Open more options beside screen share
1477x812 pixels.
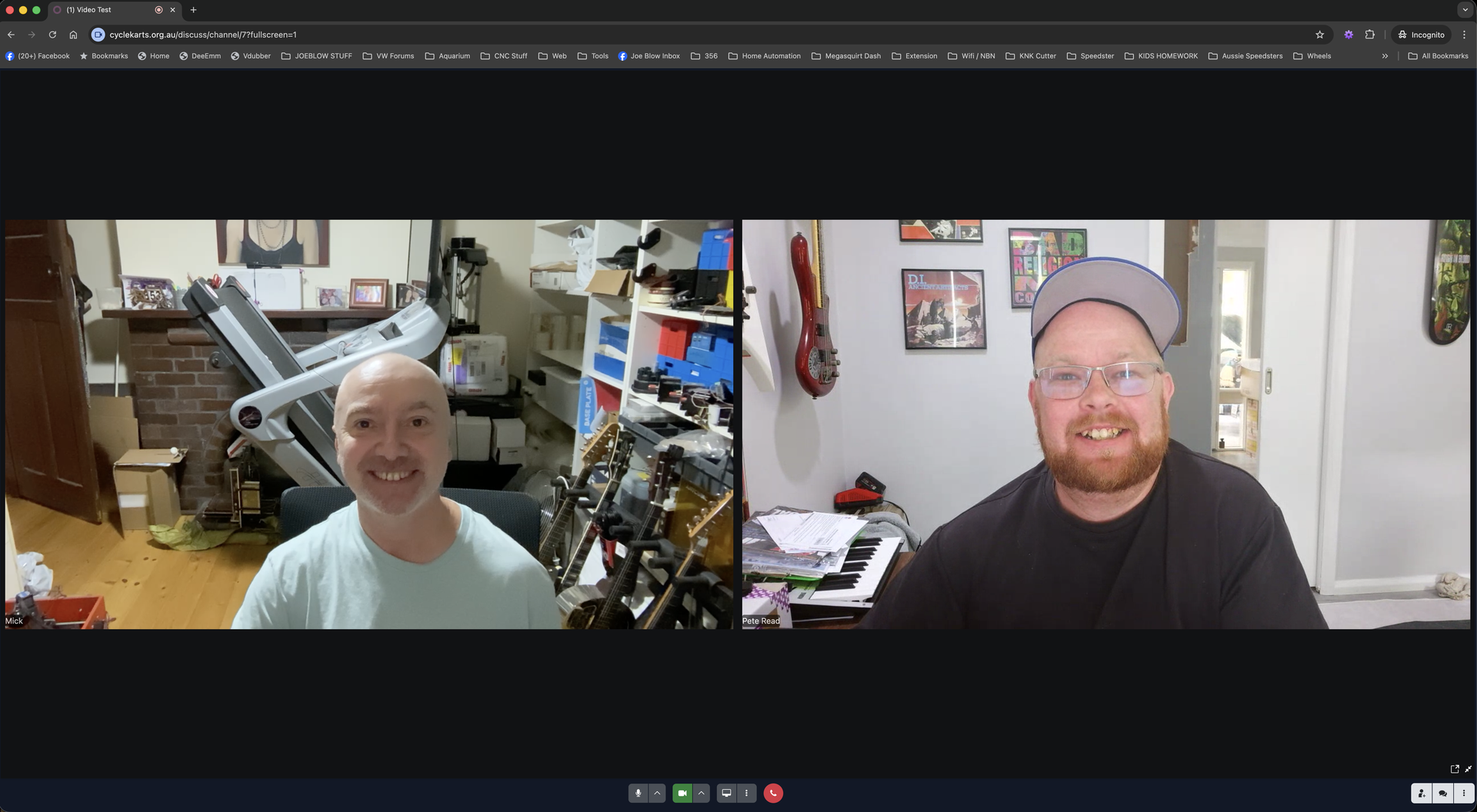746,793
